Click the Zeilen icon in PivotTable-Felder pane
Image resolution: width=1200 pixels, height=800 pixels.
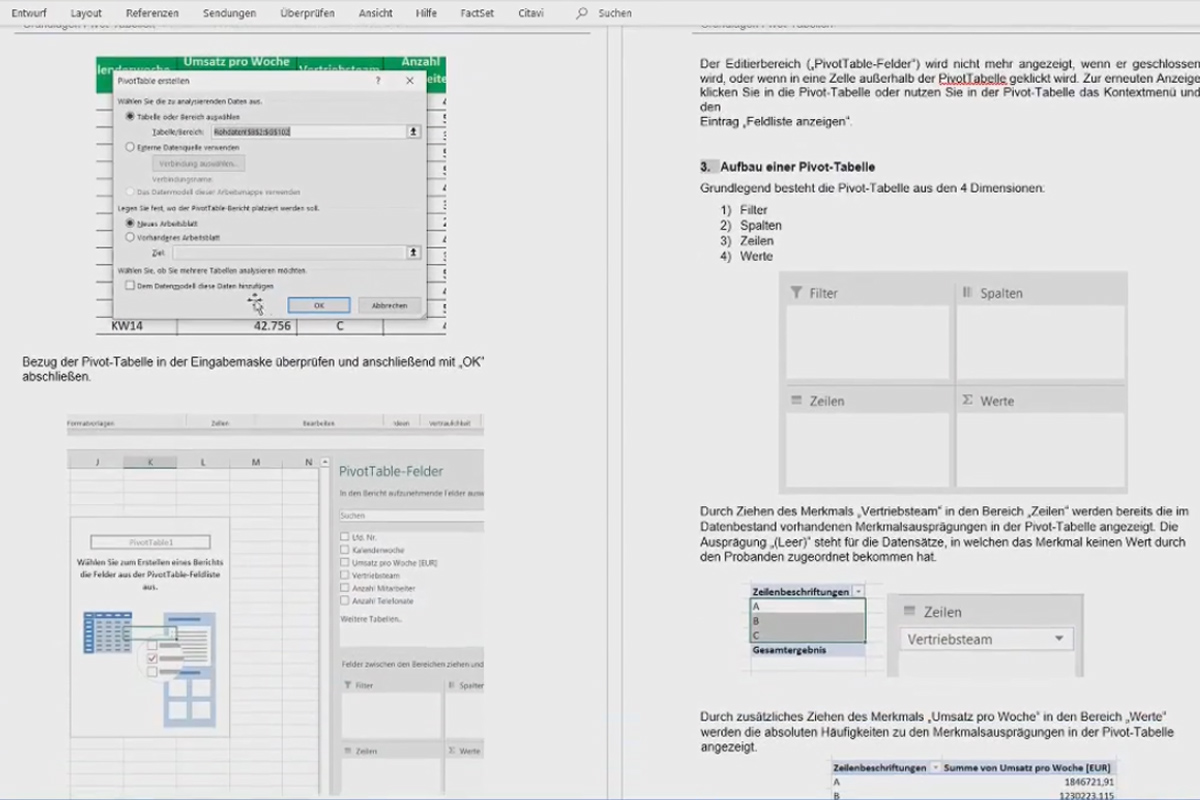coord(348,750)
